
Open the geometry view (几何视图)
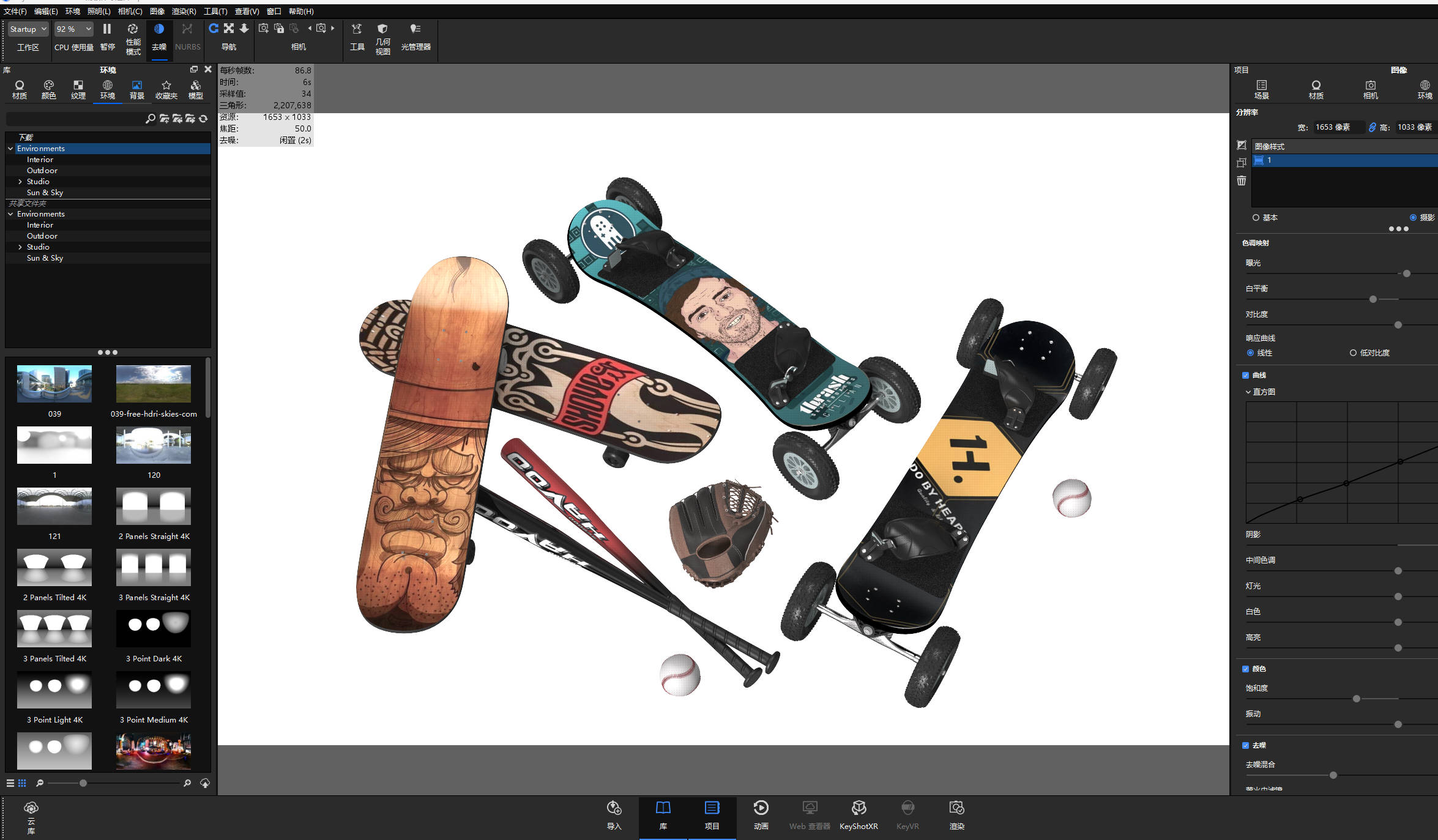382,39
